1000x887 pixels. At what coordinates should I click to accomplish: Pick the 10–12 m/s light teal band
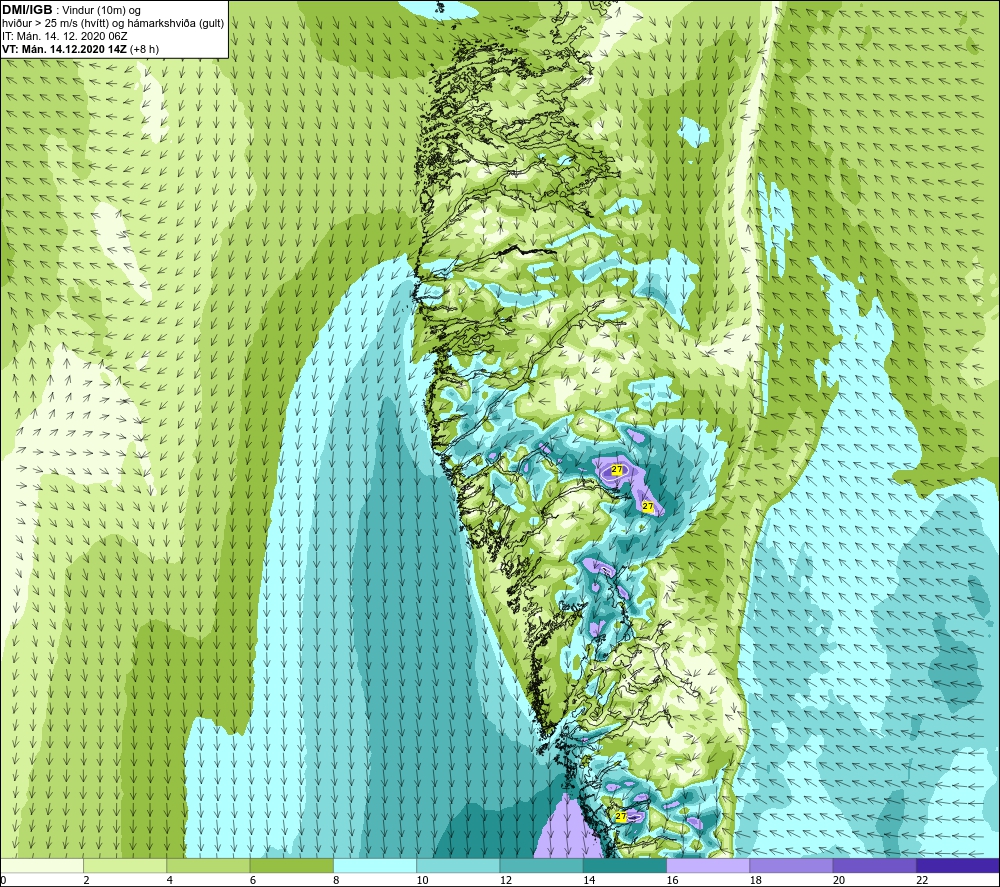click(459, 866)
